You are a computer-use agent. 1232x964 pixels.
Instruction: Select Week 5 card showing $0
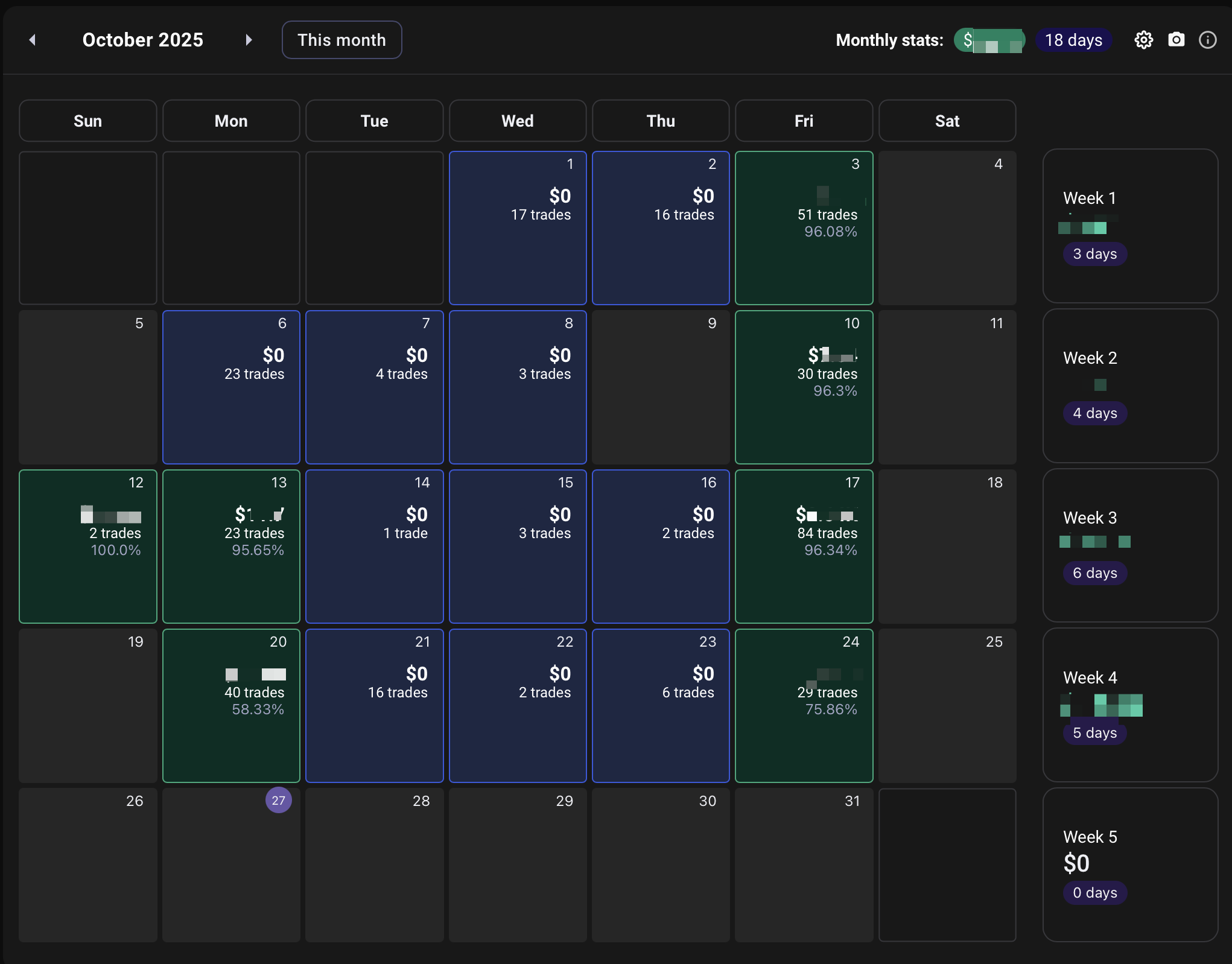click(x=1129, y=864)
